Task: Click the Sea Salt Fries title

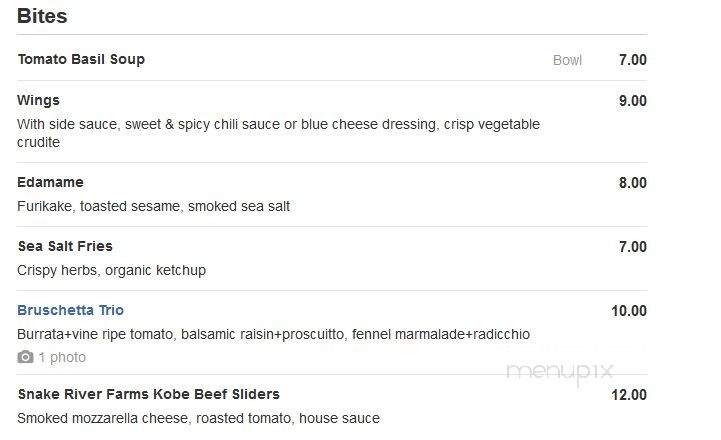Action: 65,246
